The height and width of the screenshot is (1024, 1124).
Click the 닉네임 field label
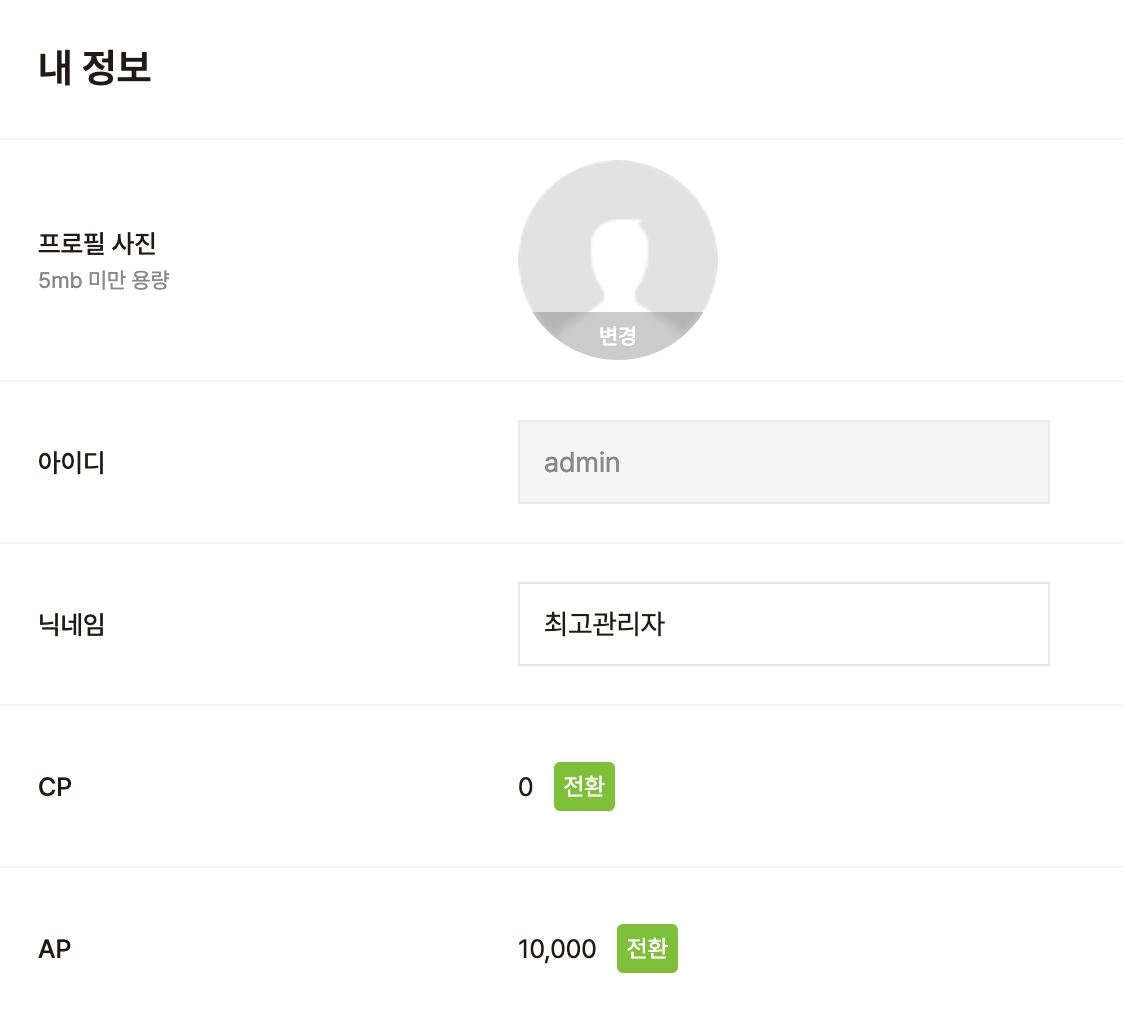(x=71, y=625)
